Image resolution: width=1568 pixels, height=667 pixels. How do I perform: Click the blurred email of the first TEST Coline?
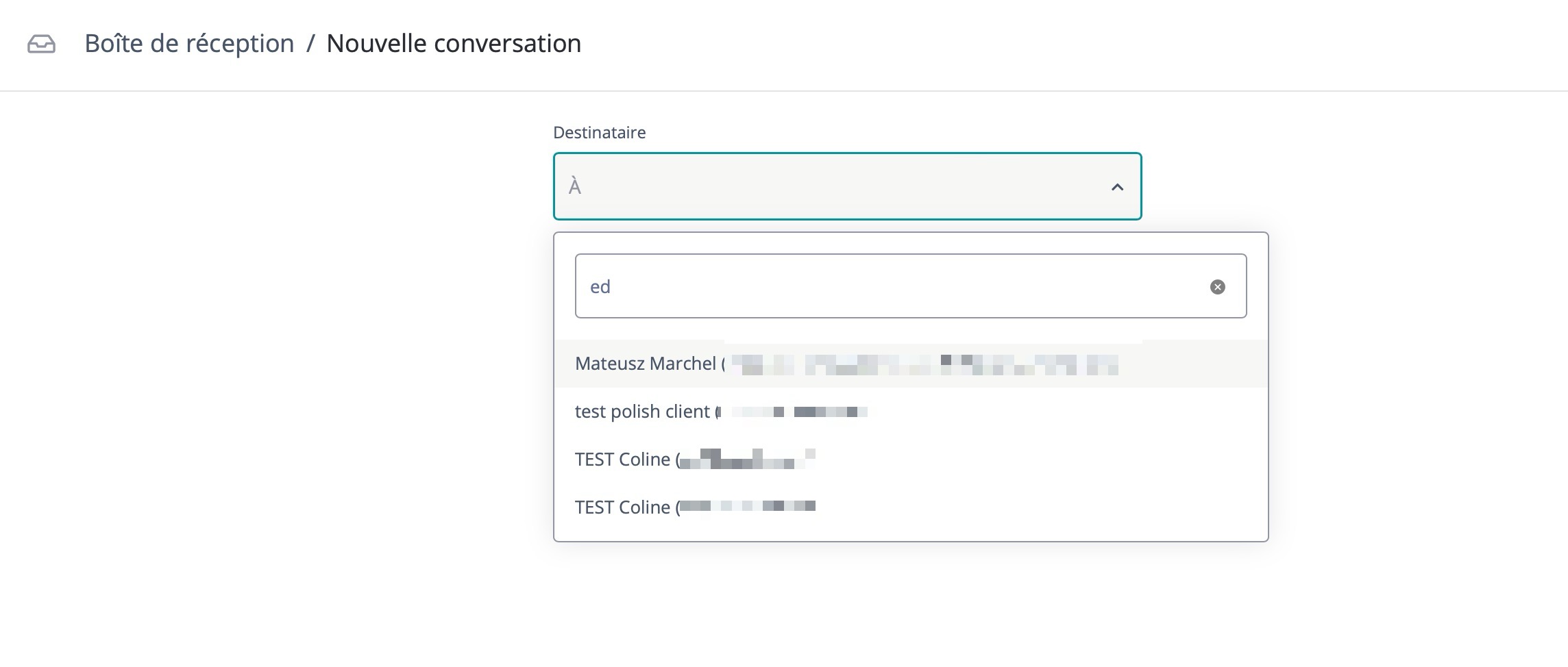click(747, 460)
